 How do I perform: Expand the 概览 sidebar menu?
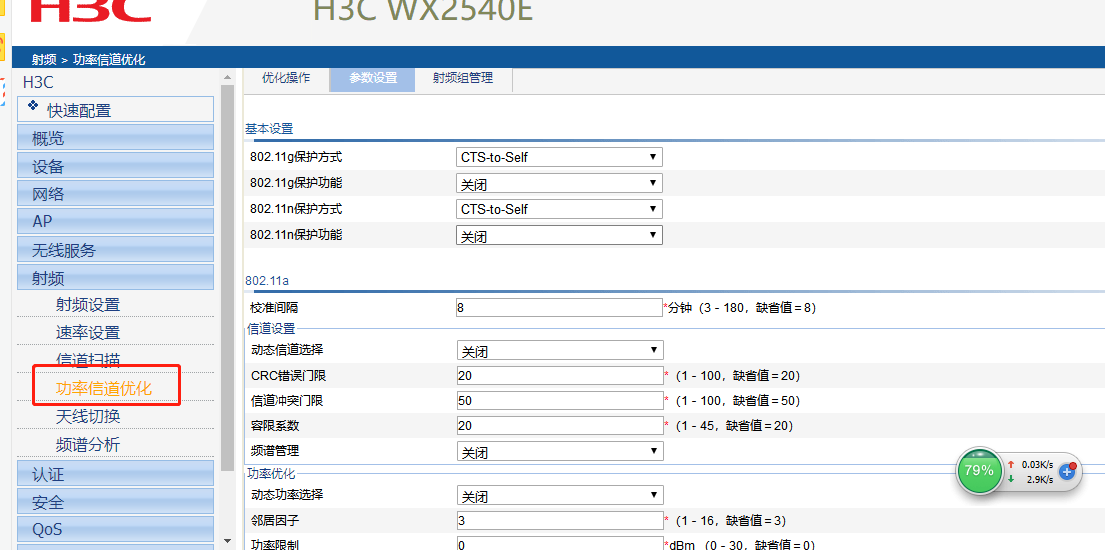[x=116, y=138]
